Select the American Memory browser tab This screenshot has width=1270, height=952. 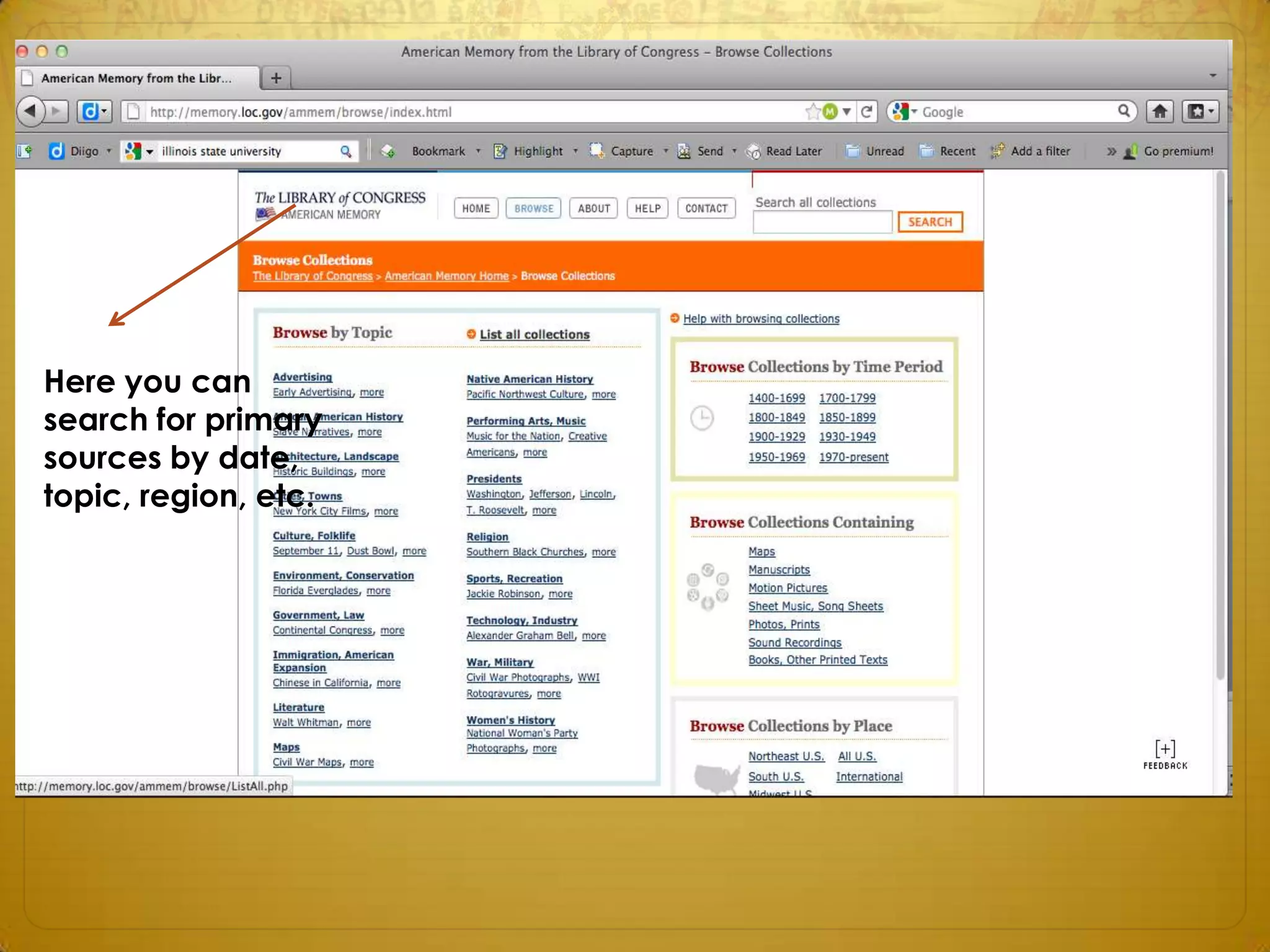[x=137, y=78]
